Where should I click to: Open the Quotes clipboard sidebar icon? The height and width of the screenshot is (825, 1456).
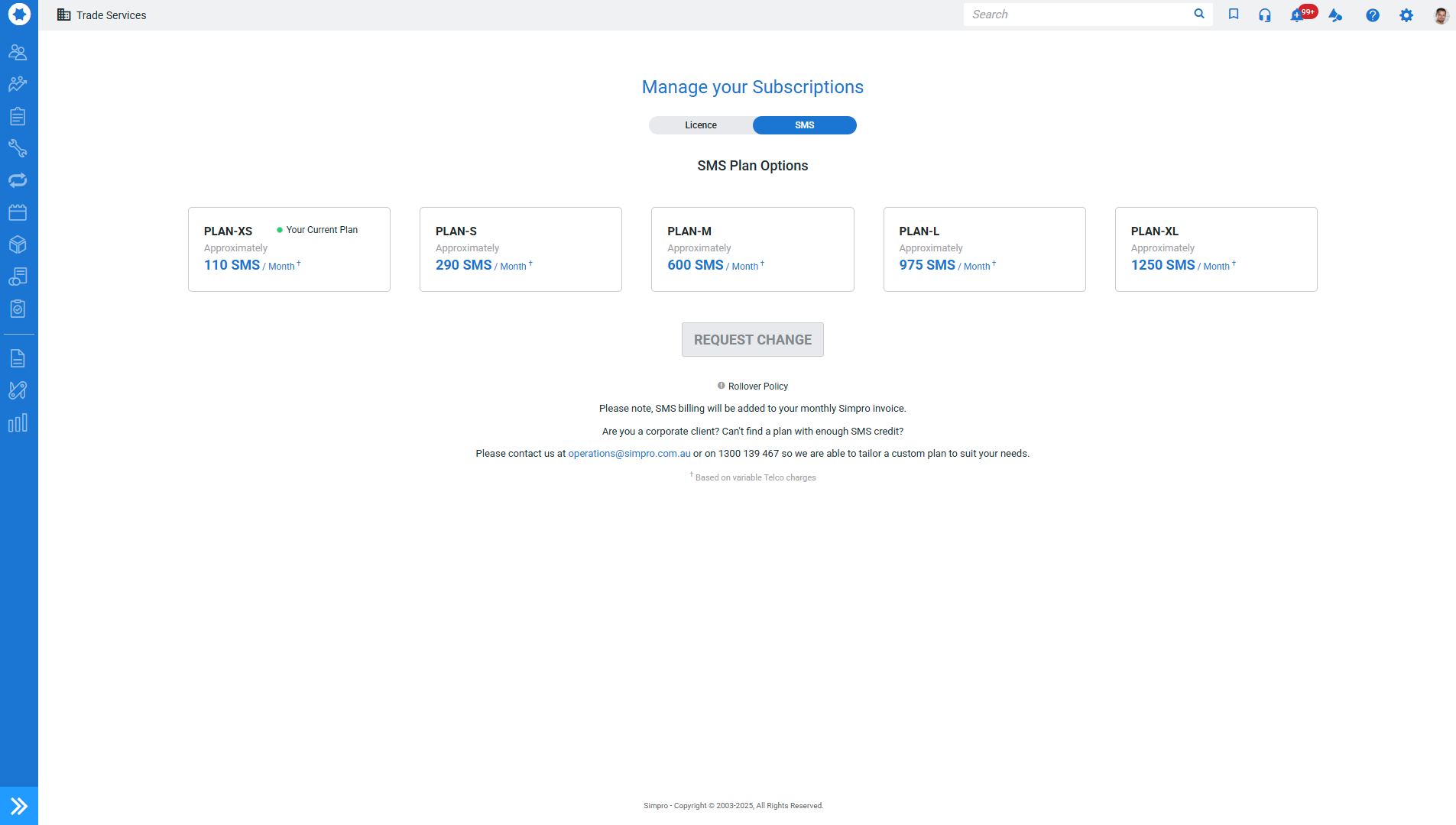click(18, 116)
